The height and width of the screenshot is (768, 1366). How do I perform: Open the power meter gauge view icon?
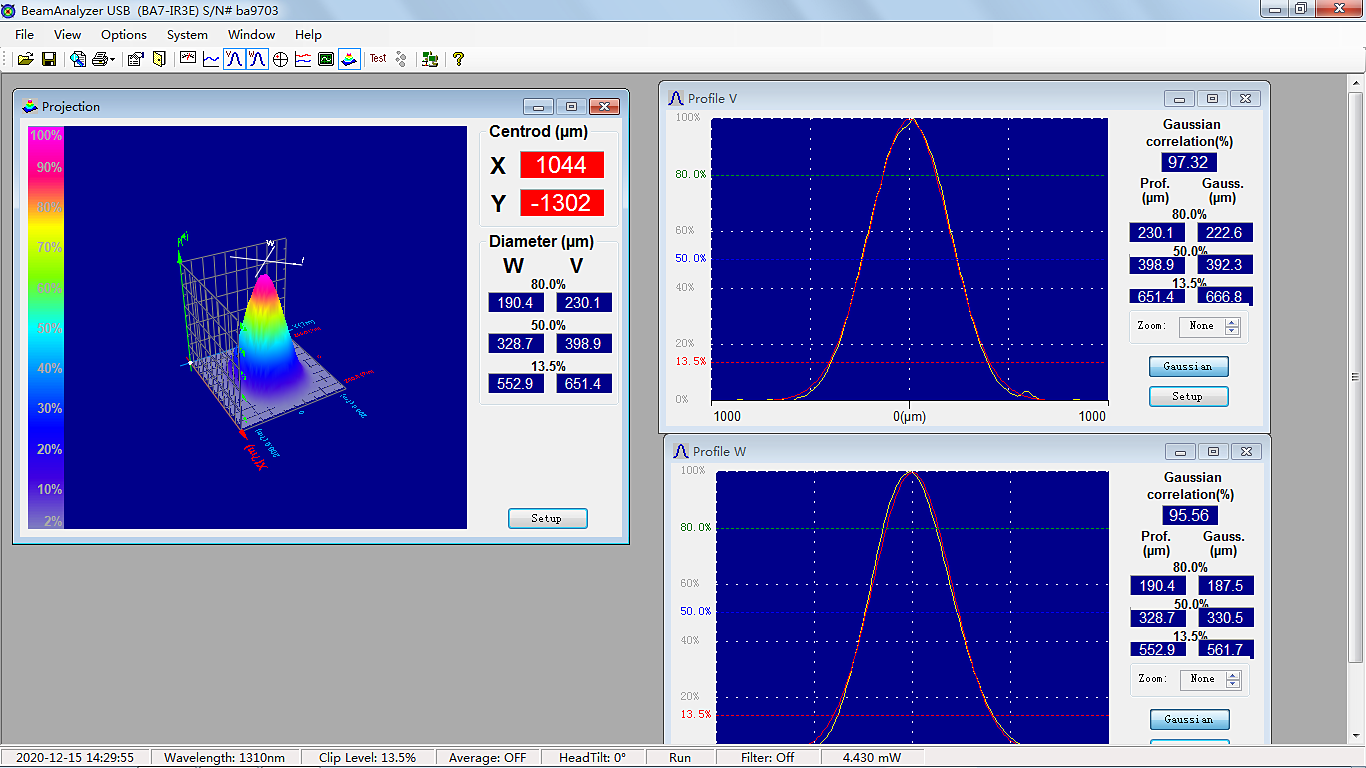click(188, 59)
